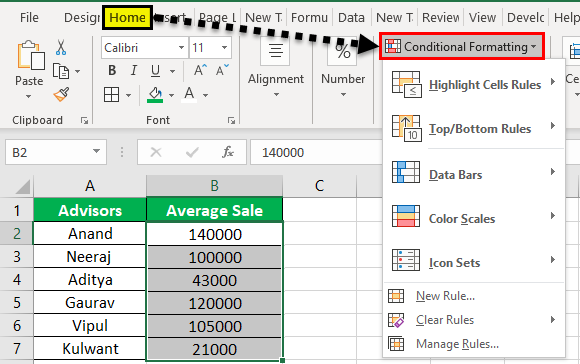Choose Manage Rules... entry

[474, 344]
